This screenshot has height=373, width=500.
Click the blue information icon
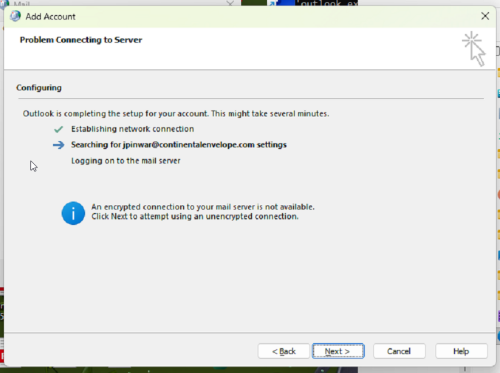tap(73, 213)
